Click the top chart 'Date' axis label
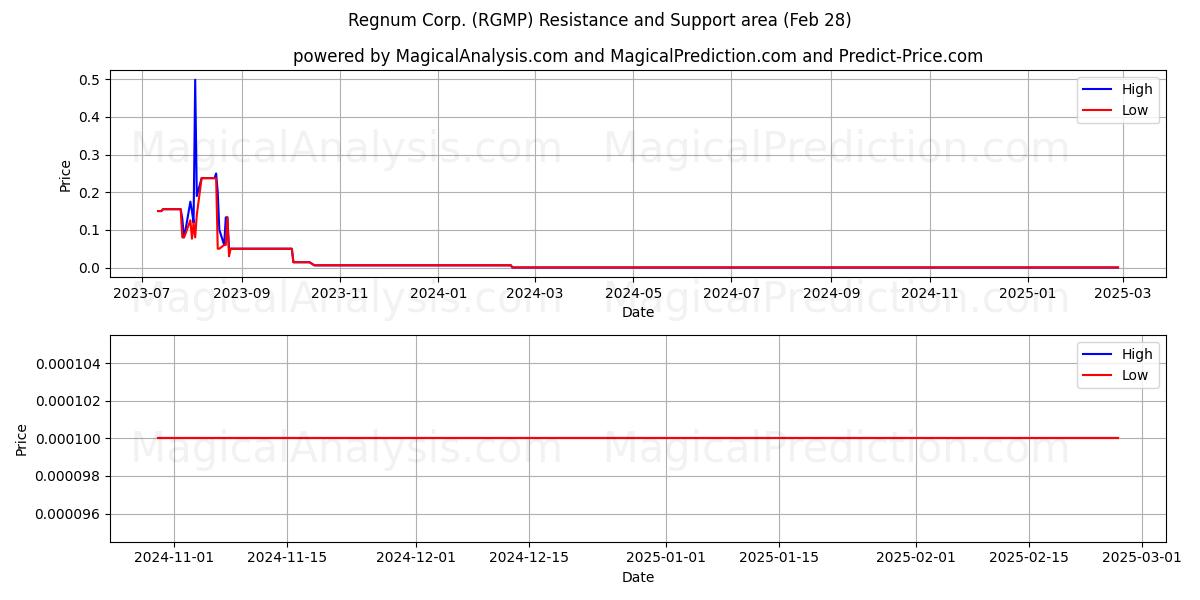1200x600 pixels. 638,312
